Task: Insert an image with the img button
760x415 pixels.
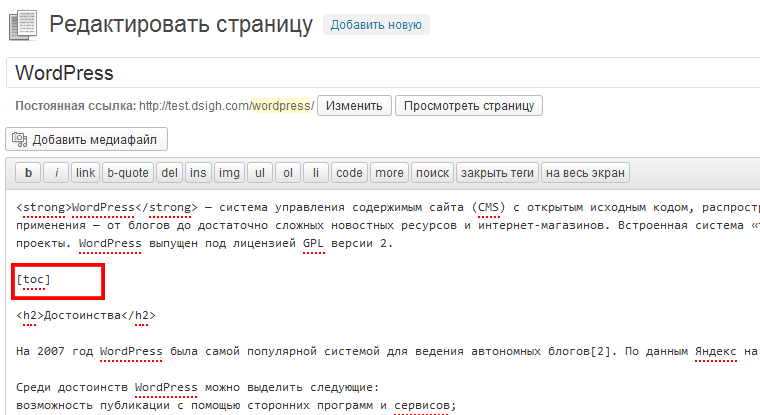Action: click(229, 173)
